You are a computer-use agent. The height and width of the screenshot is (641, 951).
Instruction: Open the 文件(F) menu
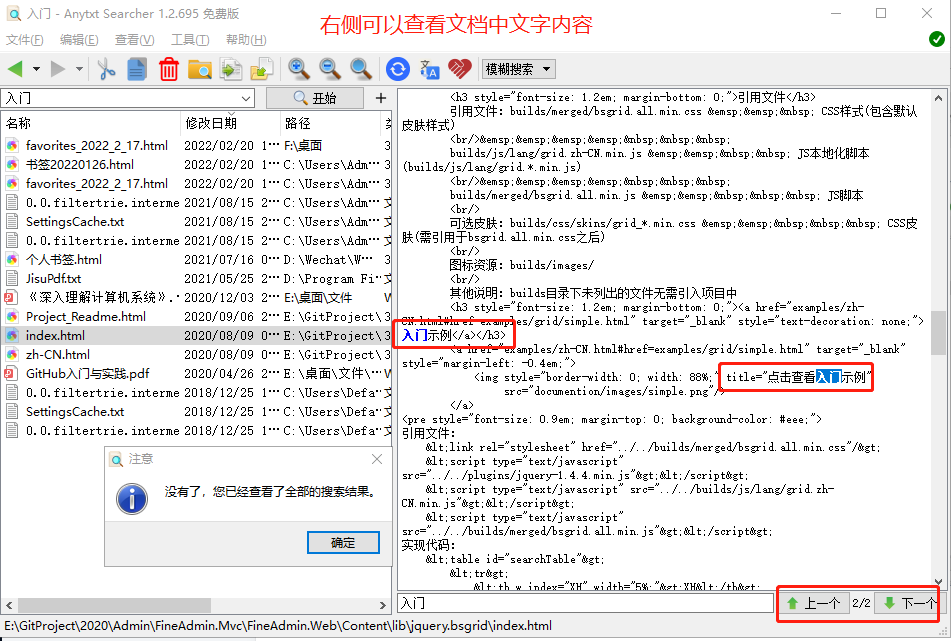coord(24,40)
